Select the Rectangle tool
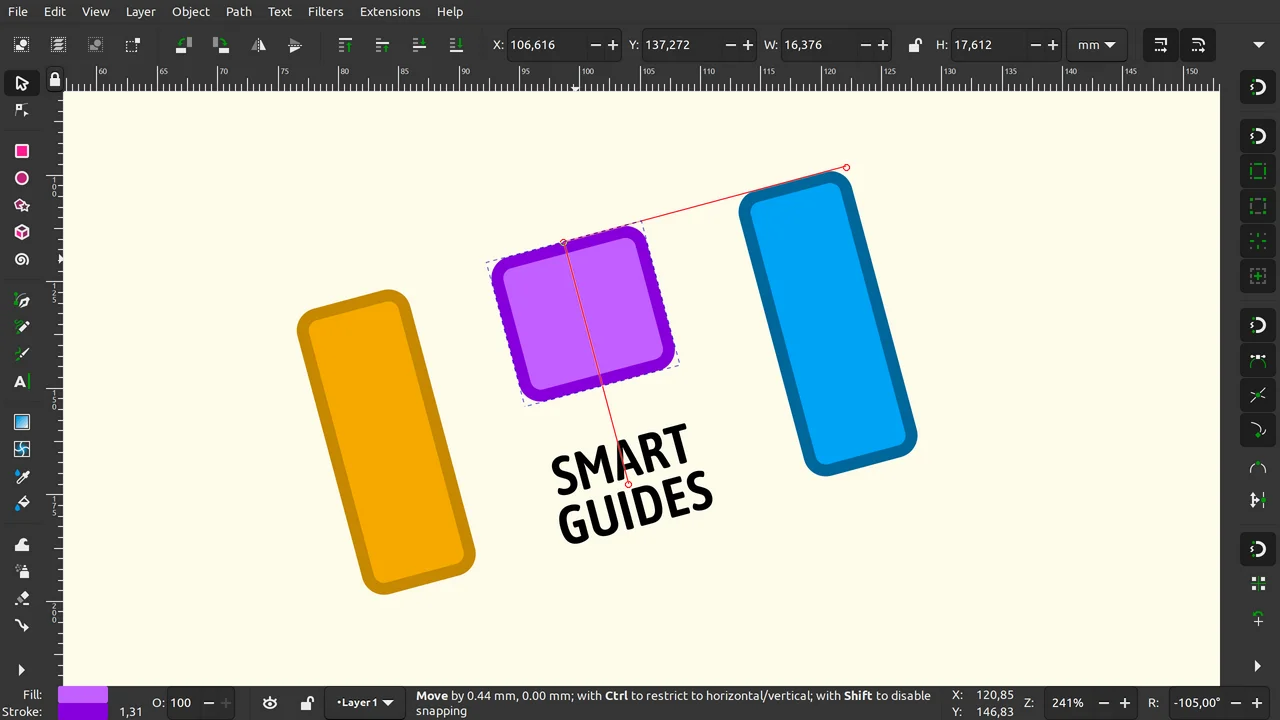This screenshot has height=720, width=1280. [21, 151]
